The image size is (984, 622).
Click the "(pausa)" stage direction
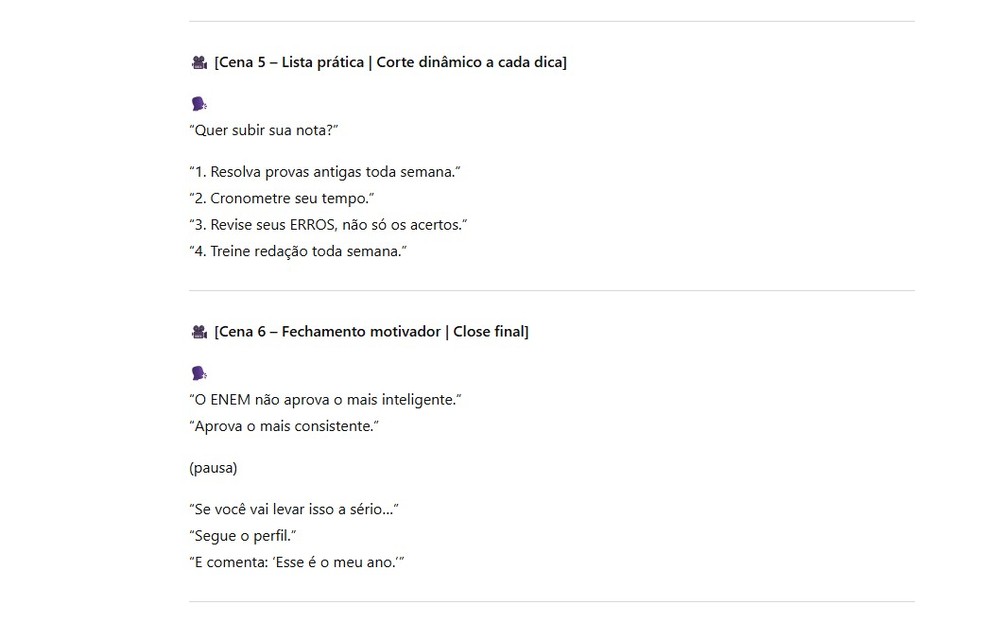coord(213,468)
